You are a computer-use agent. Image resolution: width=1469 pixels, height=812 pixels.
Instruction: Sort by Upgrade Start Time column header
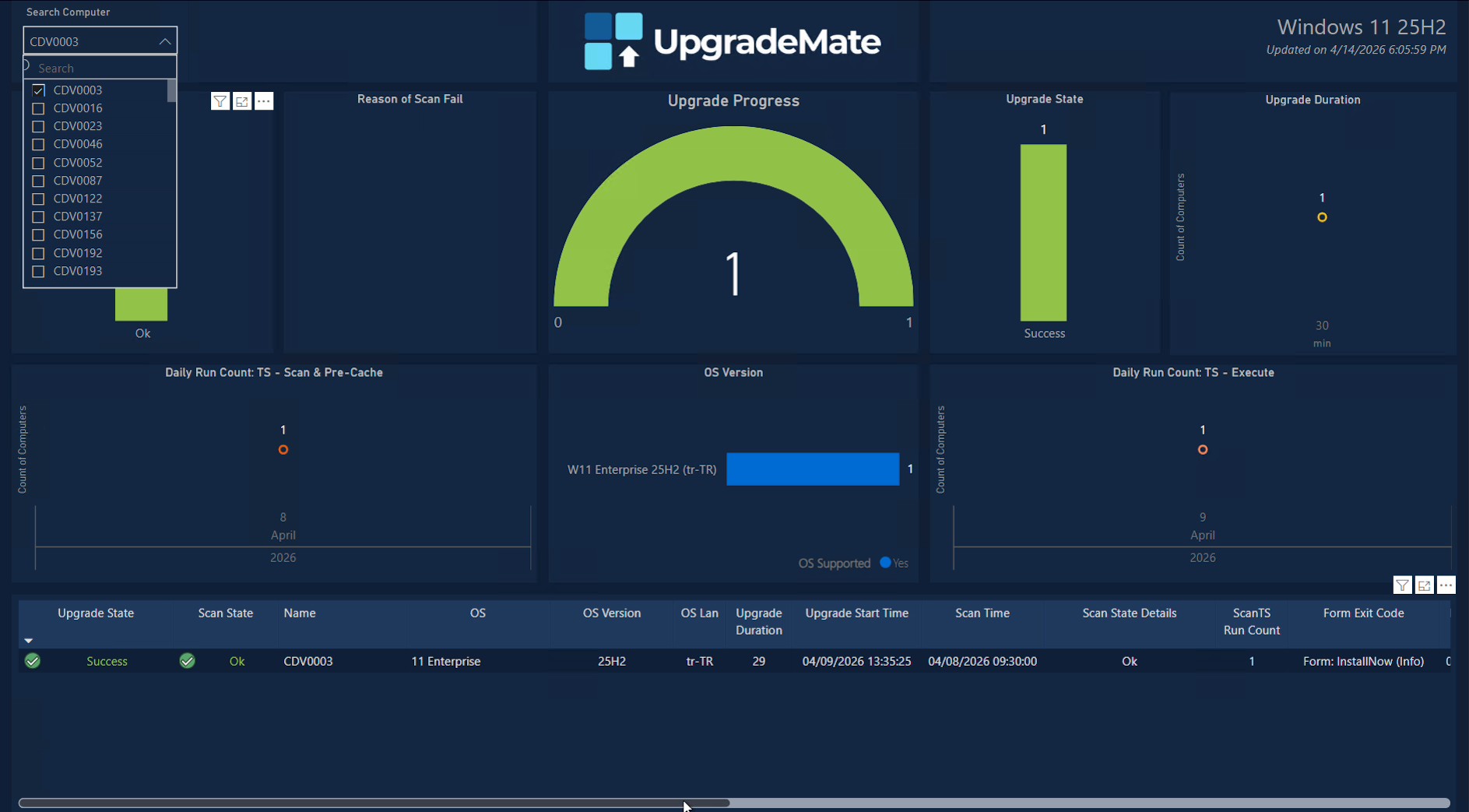tap(857, 613)
